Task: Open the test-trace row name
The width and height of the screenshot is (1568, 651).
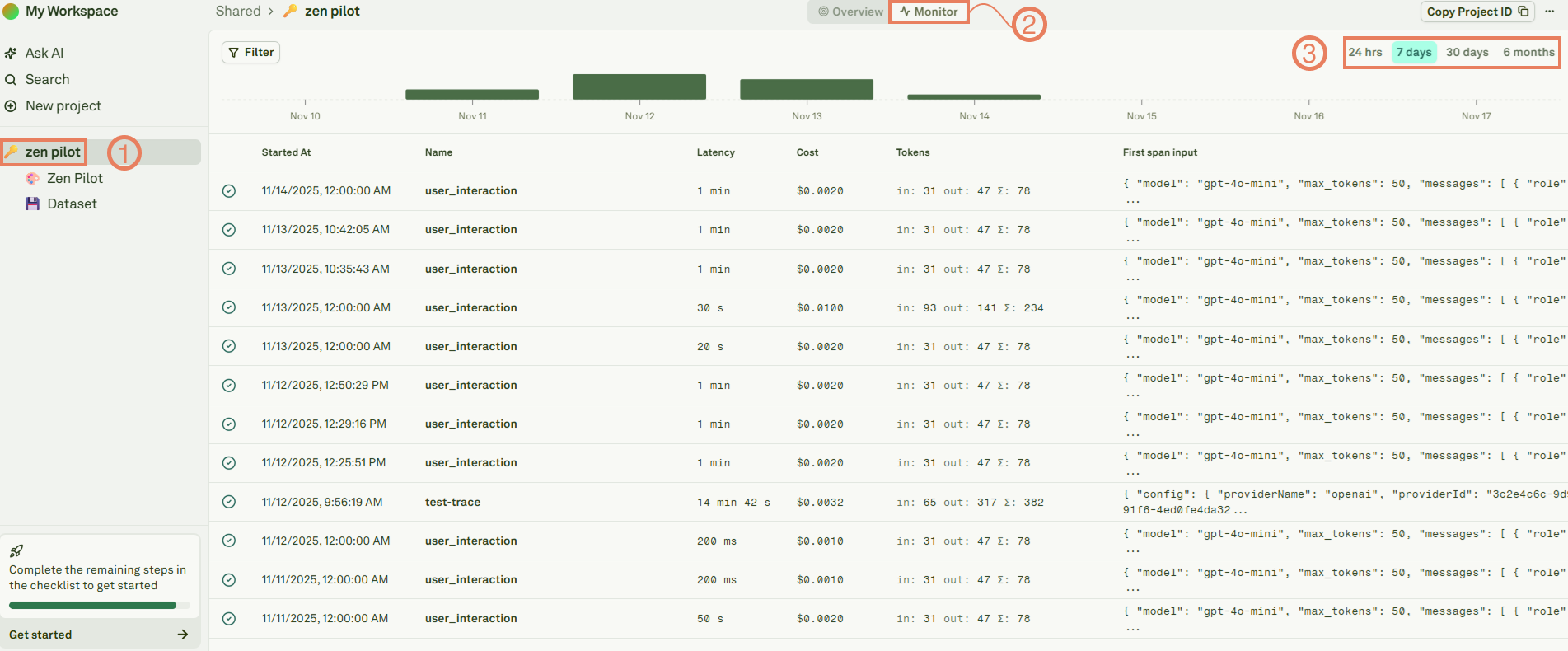Action: (x=452, y=502)
